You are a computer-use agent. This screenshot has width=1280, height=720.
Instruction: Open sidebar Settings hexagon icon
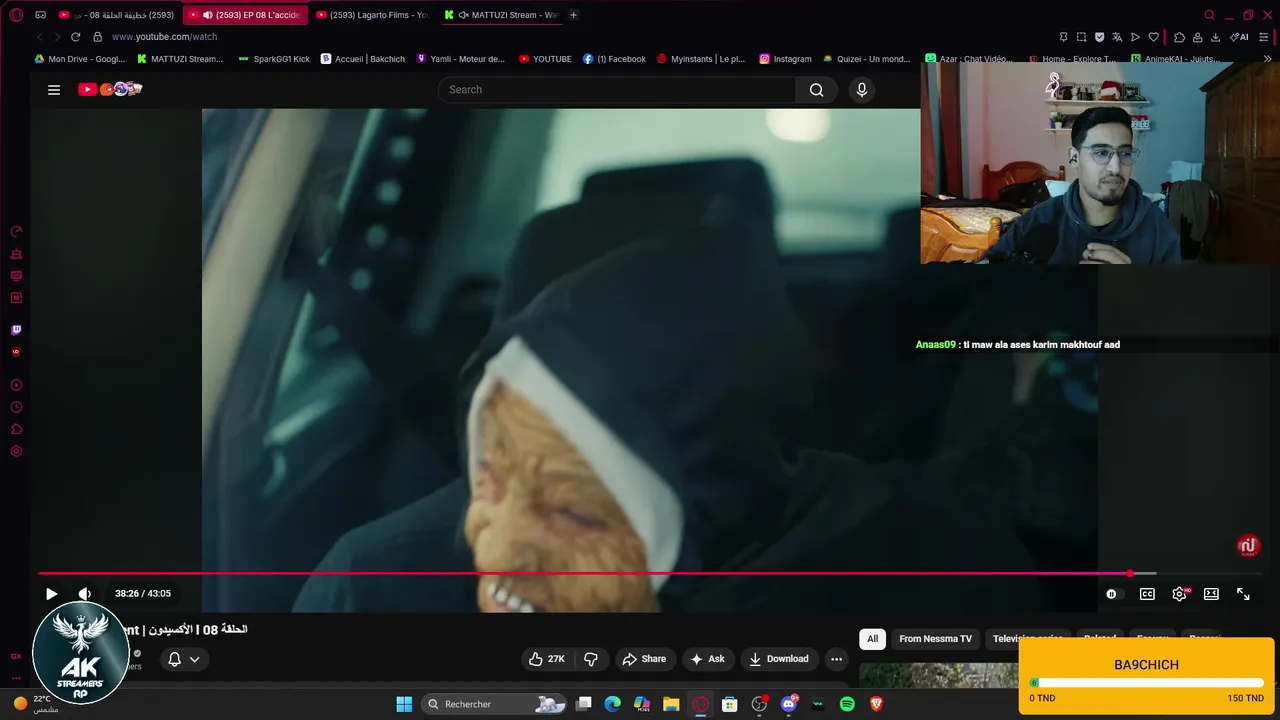click(16, 451)
